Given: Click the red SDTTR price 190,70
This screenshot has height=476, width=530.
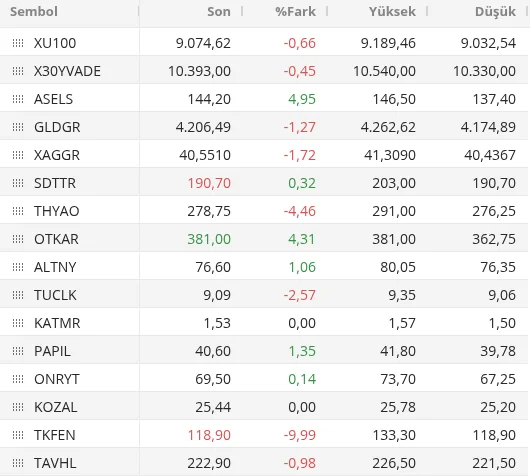Looking at the screenshot, I should (x=209, y=183).
